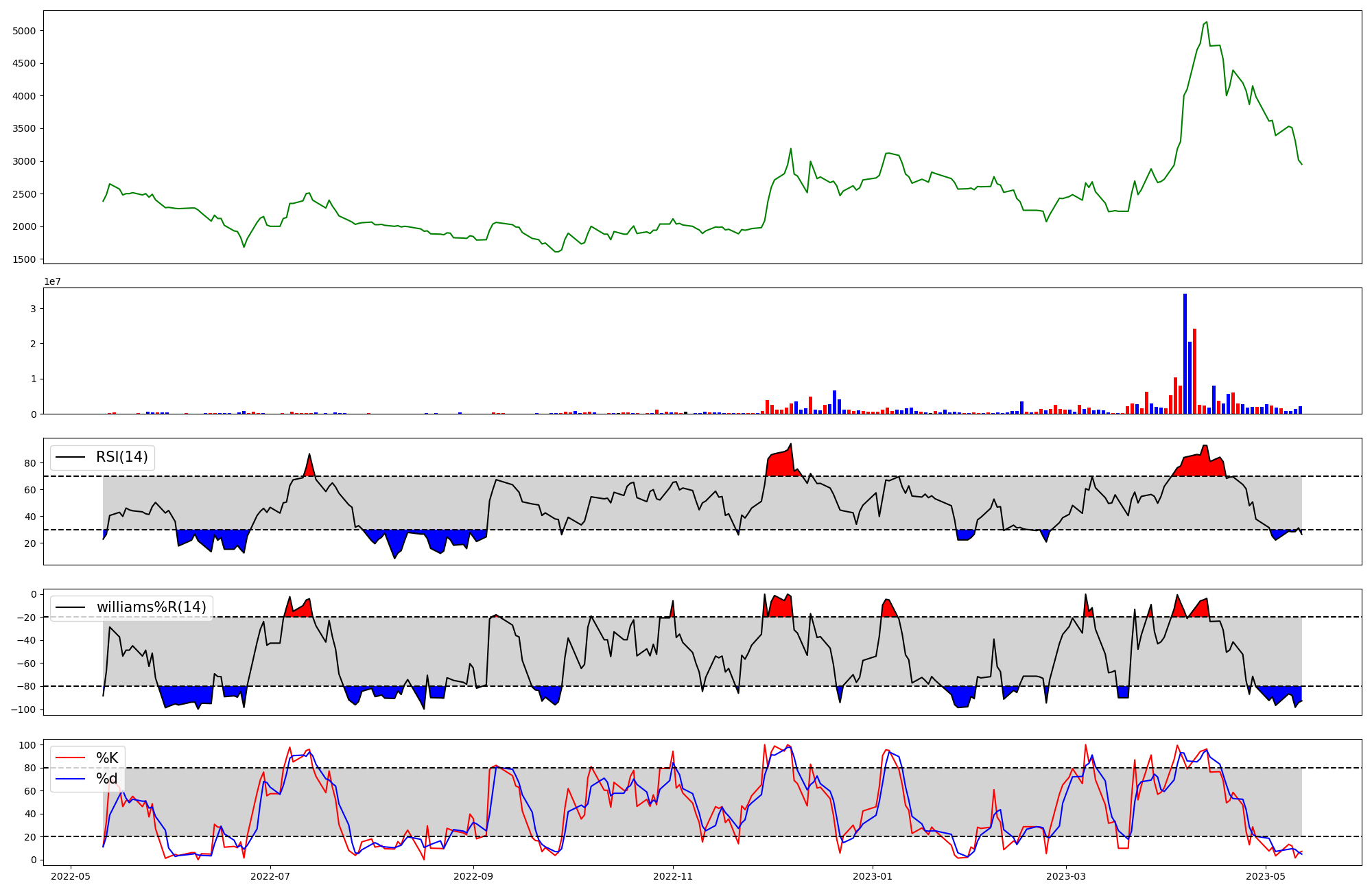Click the williams%R(14) legend label
The width and height of the screenshot is (1372, 892).
point(151,607)
